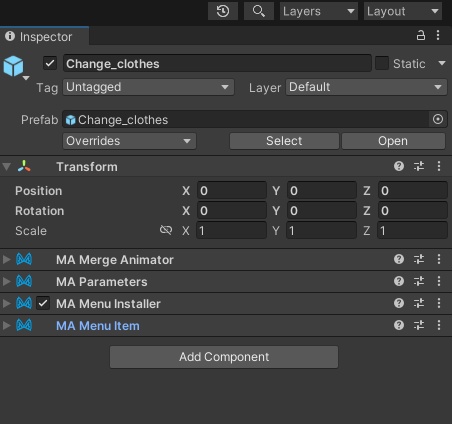Open the Tag Untagged dropdown

click(x=148, y=87)
